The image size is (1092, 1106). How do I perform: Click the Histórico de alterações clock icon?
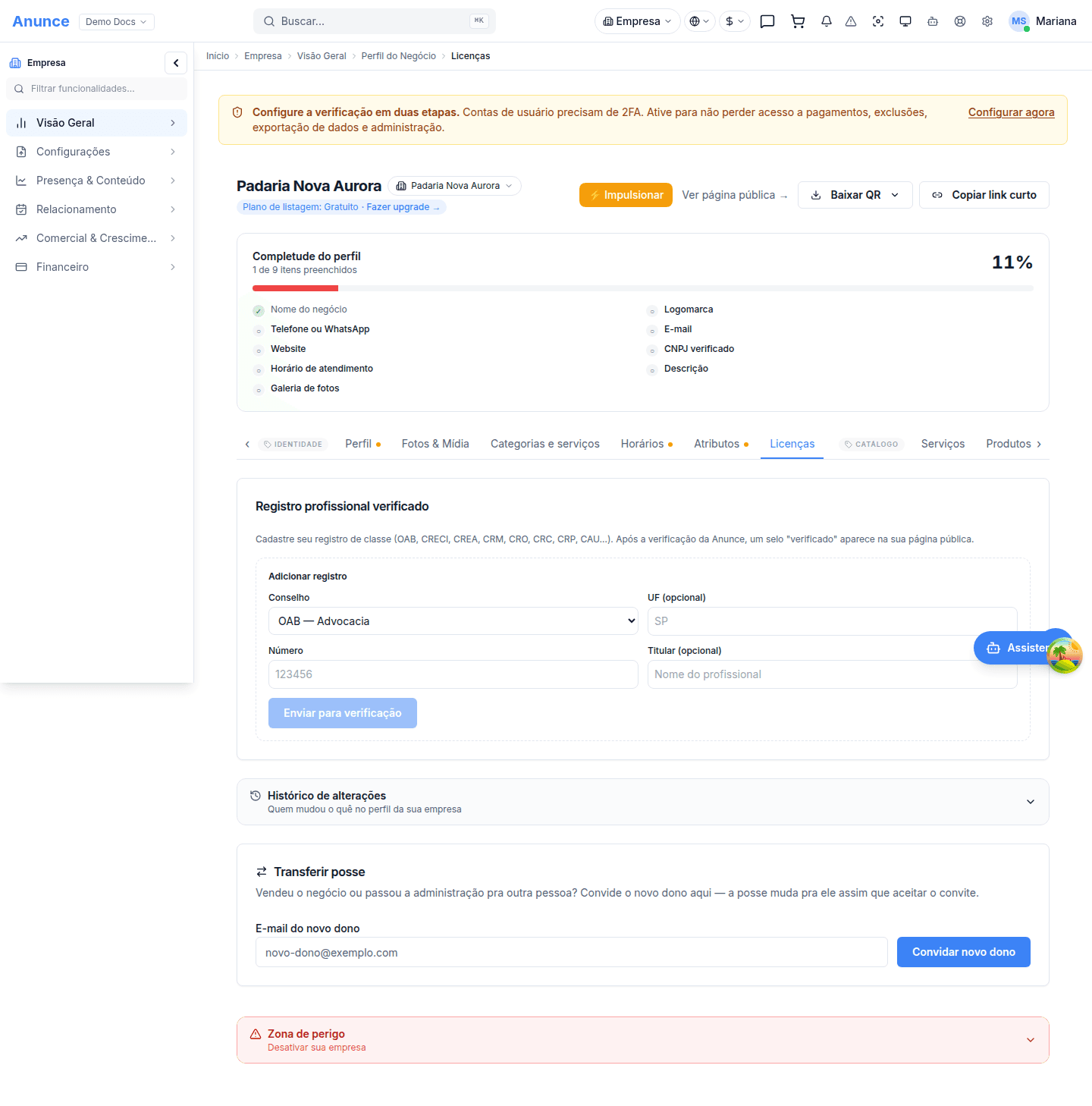pos(256,795)
